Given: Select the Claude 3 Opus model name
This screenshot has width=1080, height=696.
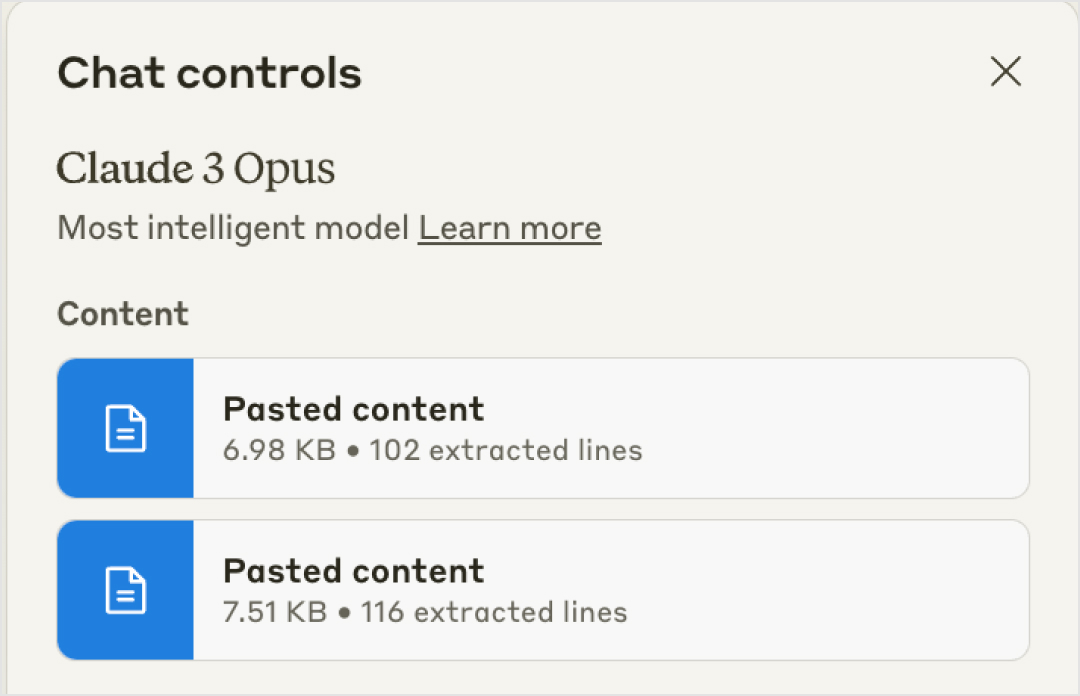Looking at the screenshot, I should pos(196,169).
